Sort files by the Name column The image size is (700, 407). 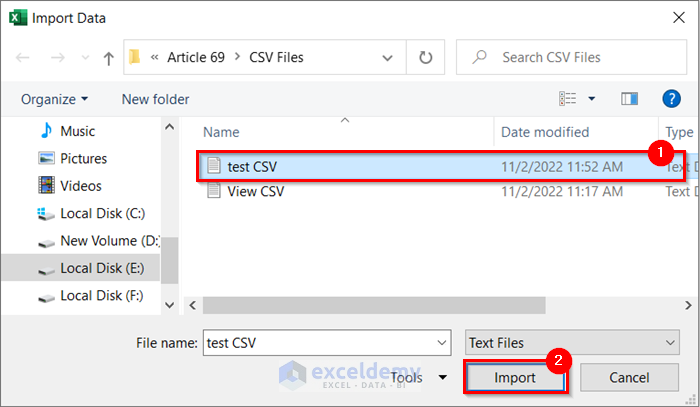pyautogui.click(x=222, y=132)
